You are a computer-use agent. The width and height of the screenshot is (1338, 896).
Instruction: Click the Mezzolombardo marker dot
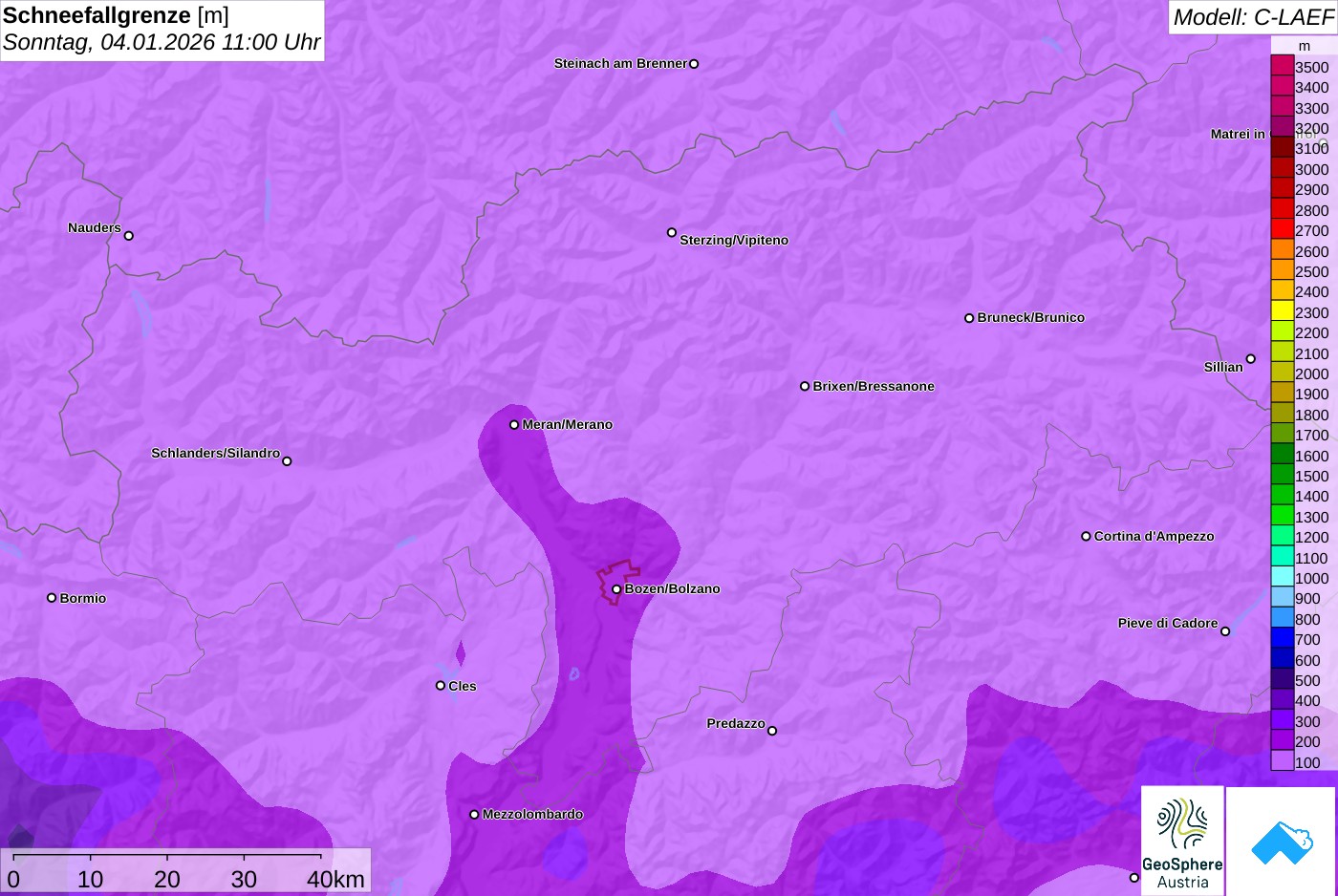click(x=474, y=815)
